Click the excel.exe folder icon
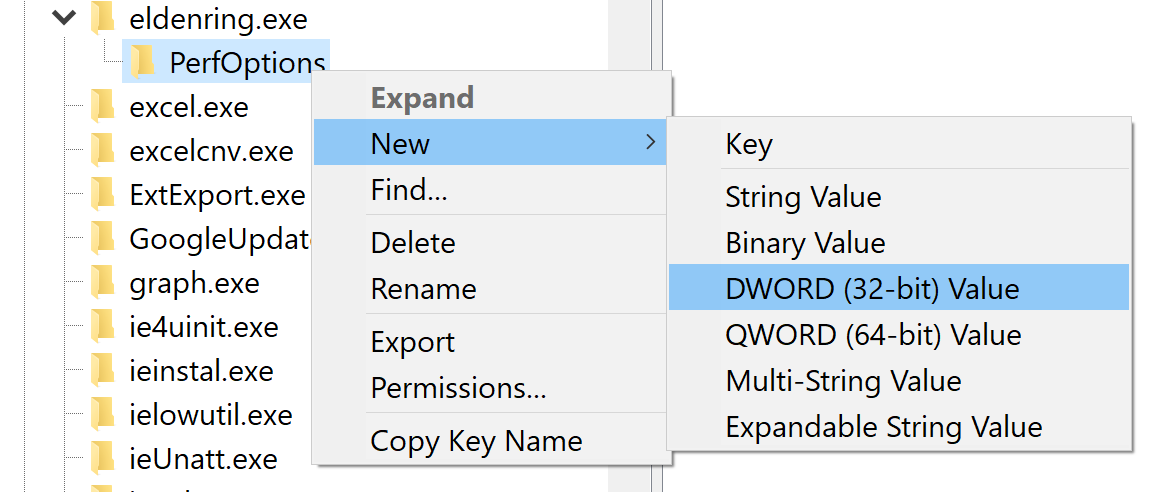This screenshot has width=1167, height=492. click(102, 106)
